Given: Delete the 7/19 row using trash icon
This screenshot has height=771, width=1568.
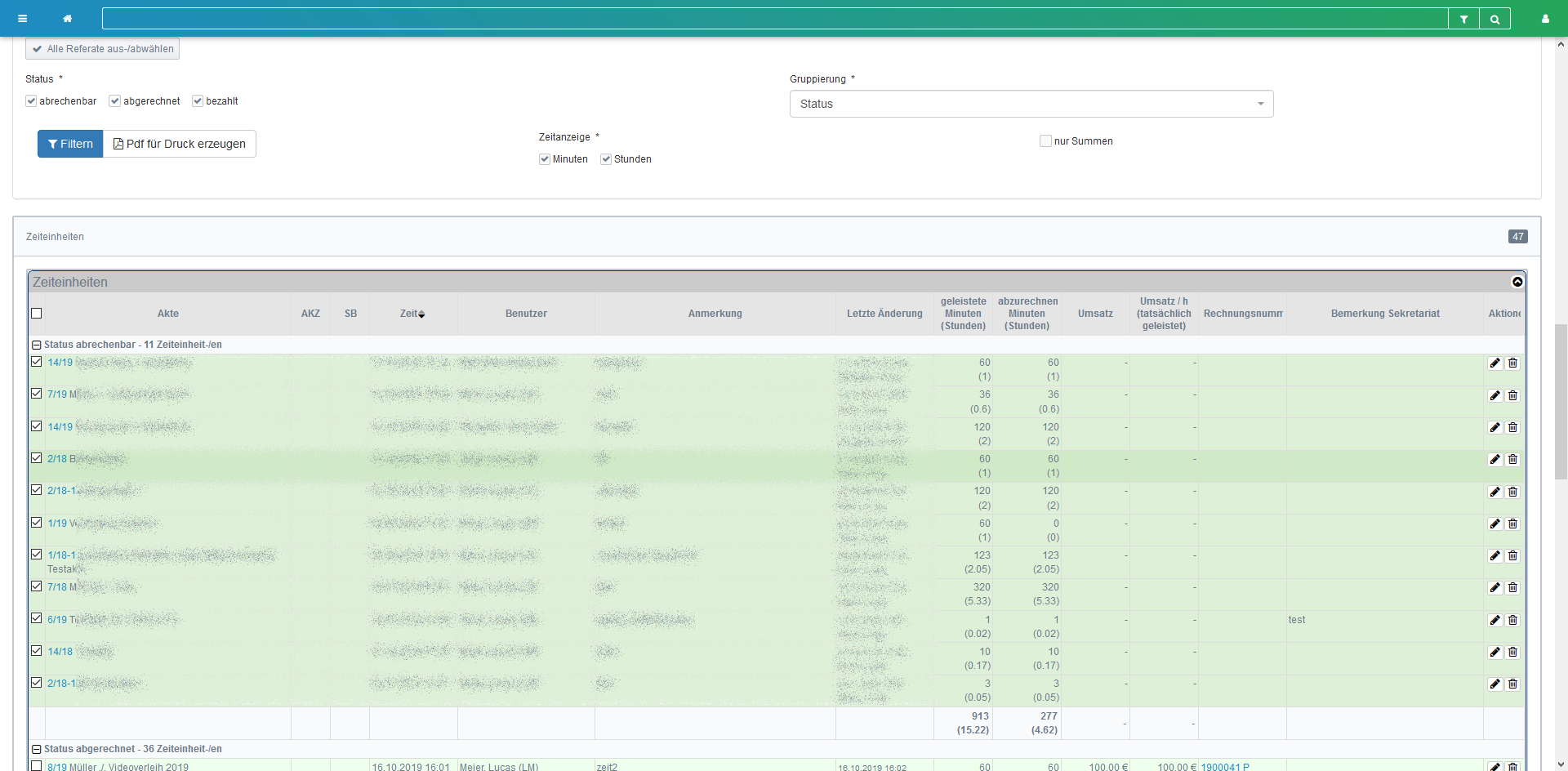Looking at the screenshot, I should 1512,395.
